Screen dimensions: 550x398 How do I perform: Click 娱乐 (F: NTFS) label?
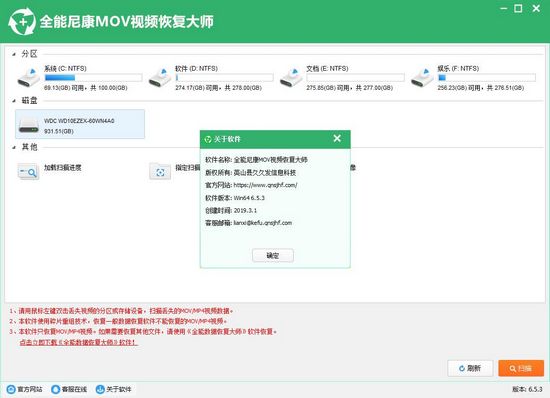pyautogui.click(x=458, y=69)
